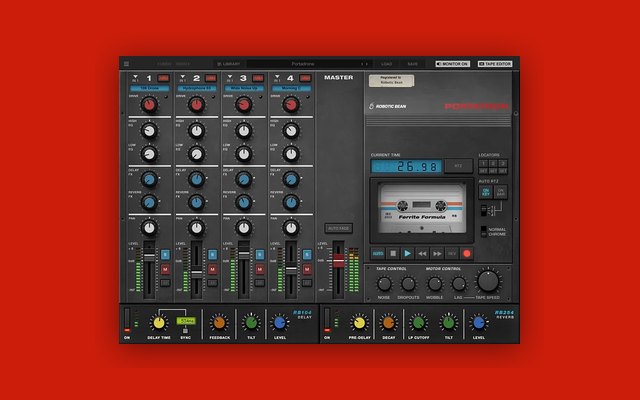The width and height of the screenshot is (640, 400).
Task: Click channel 2 level fader handle
Action: (x=197, y=273)
